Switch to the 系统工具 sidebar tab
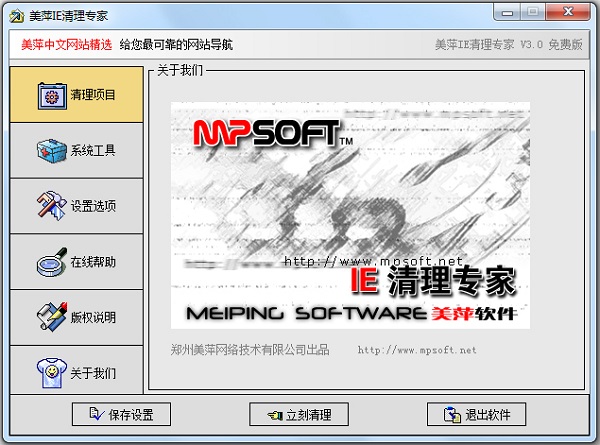 [x=77, y=150]
